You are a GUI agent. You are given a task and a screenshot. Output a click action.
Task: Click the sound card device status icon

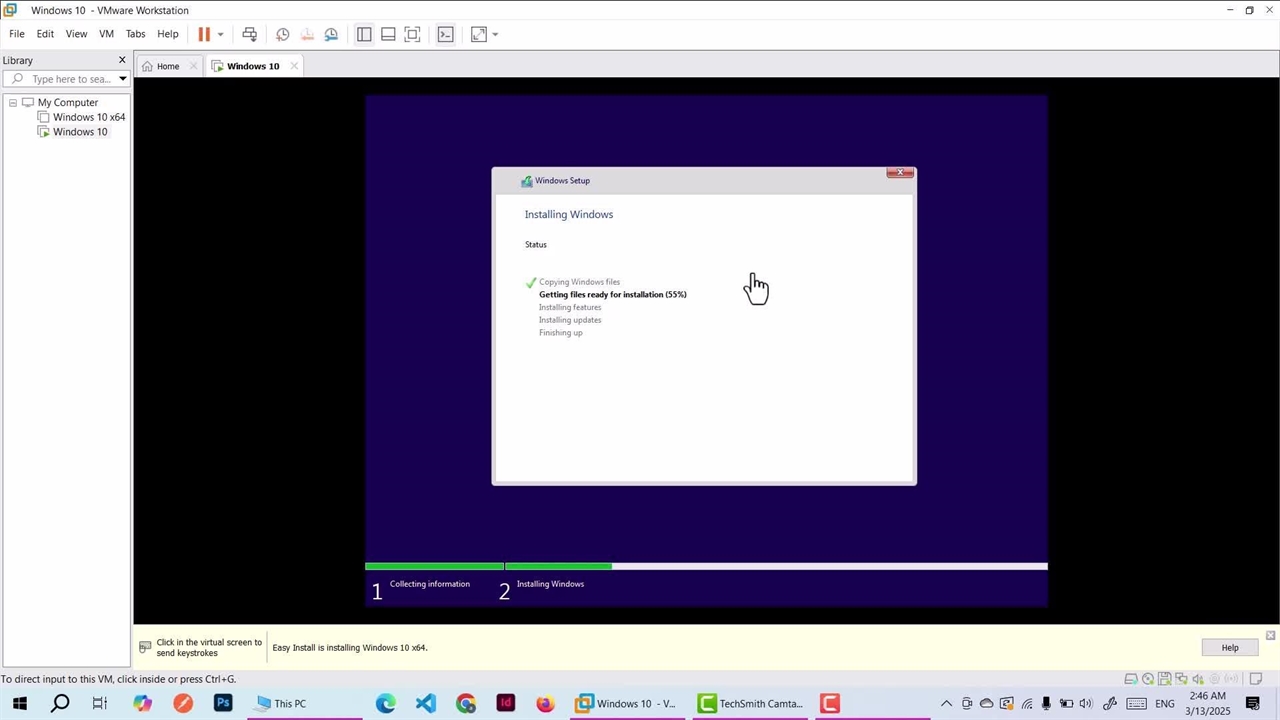click(1198, 679)
